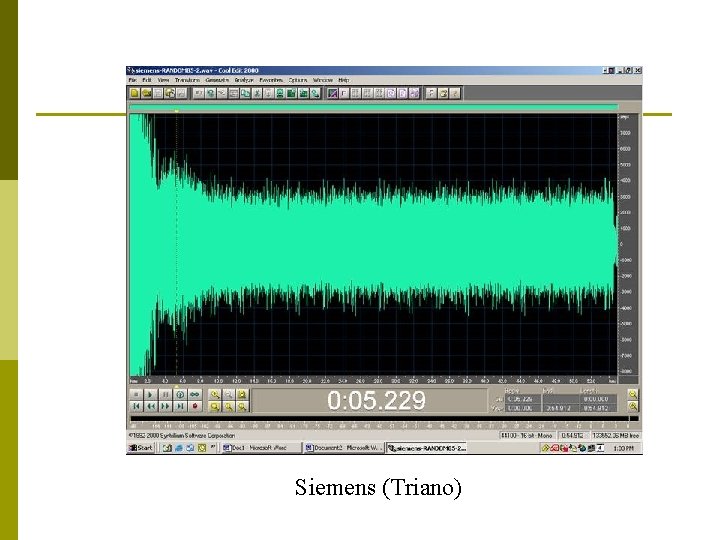
Task: Open the View menu
Action: point(163,80)
